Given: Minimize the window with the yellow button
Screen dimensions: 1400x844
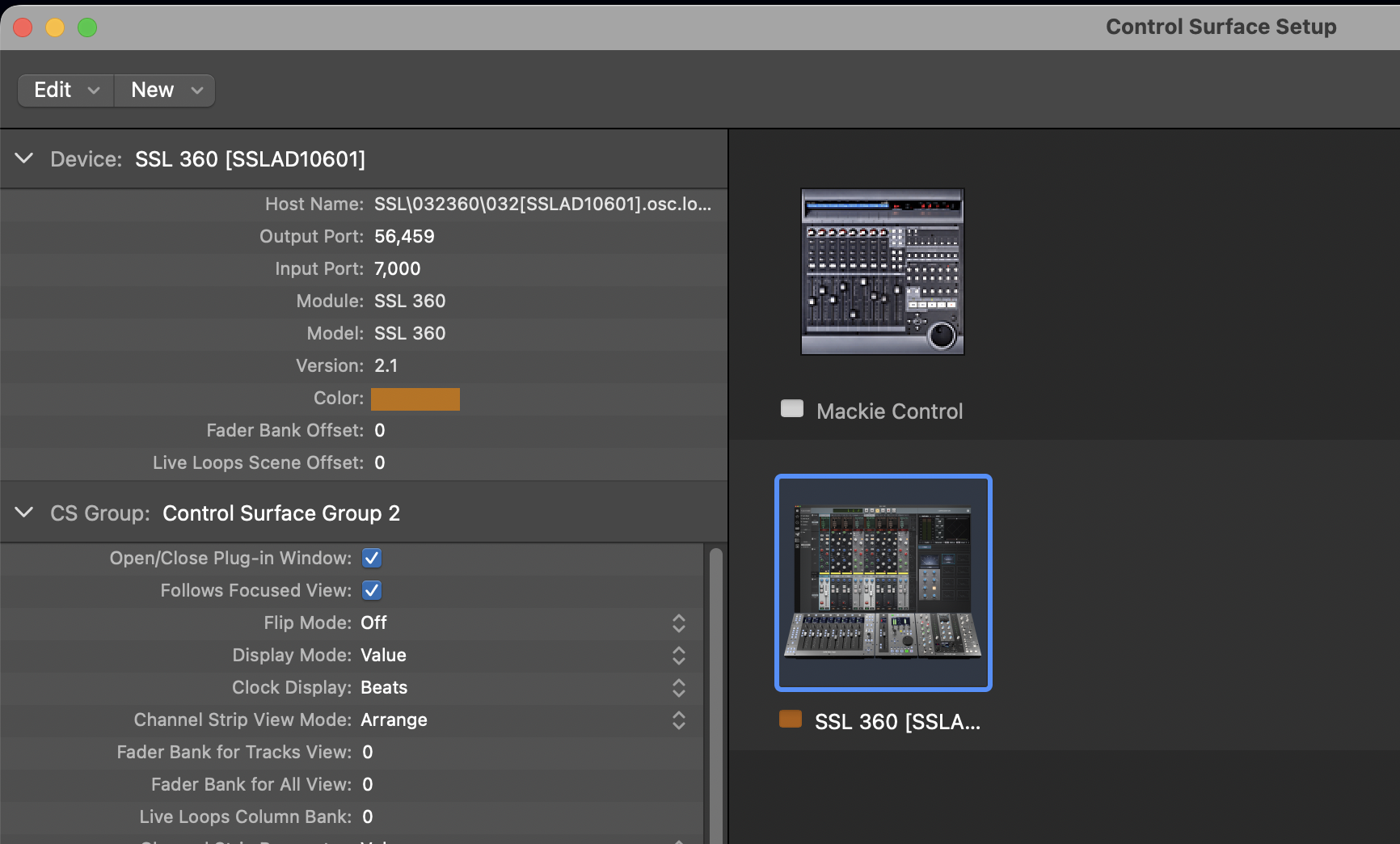Looking at the screenshot, I should point(55,27).
